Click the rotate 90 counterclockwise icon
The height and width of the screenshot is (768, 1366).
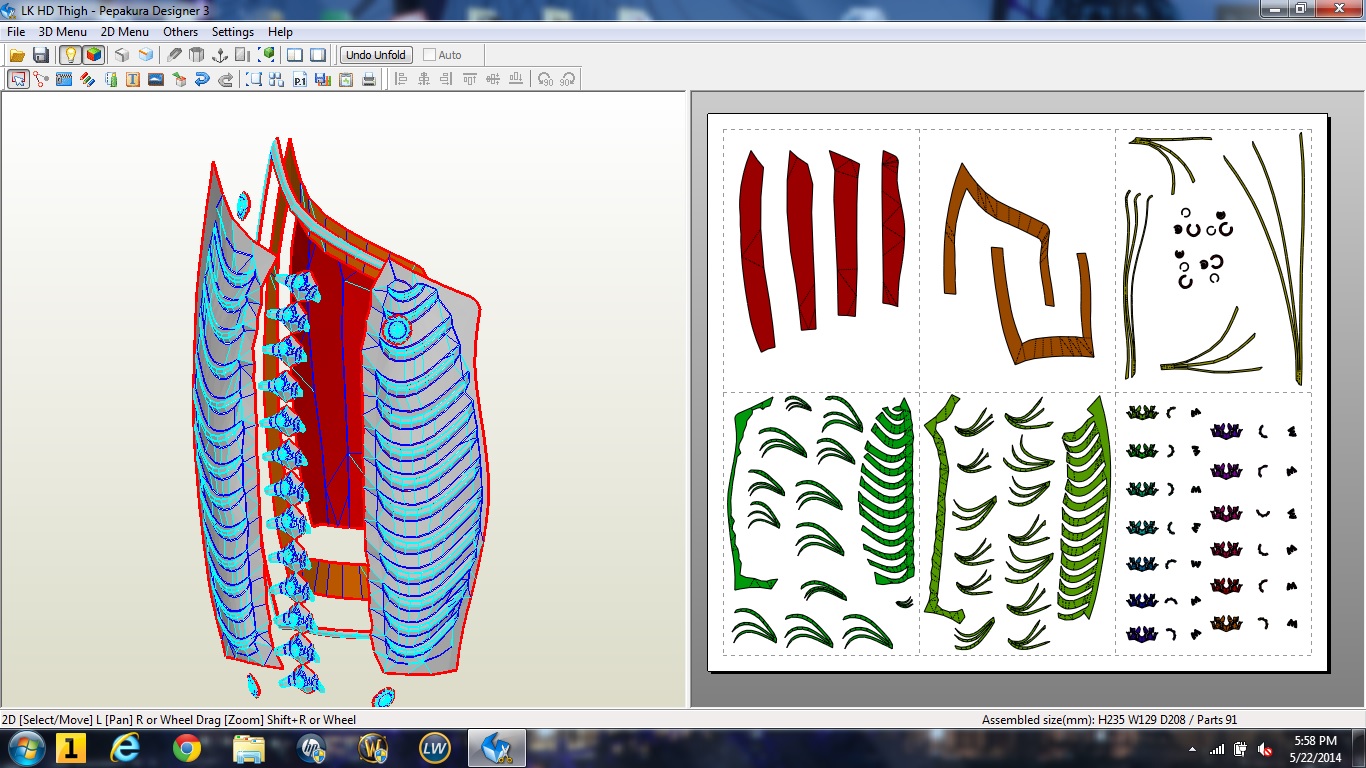coord(545,79)
